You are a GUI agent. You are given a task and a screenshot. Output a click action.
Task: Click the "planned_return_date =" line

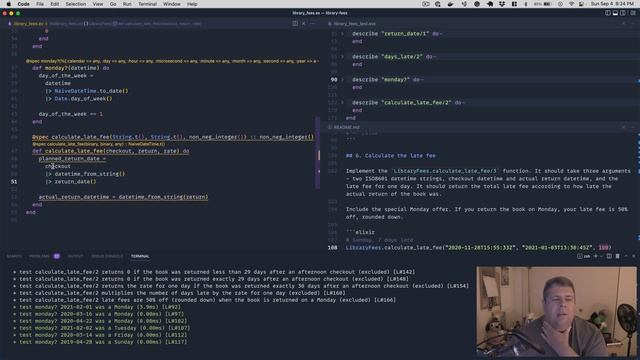point(72,159)
